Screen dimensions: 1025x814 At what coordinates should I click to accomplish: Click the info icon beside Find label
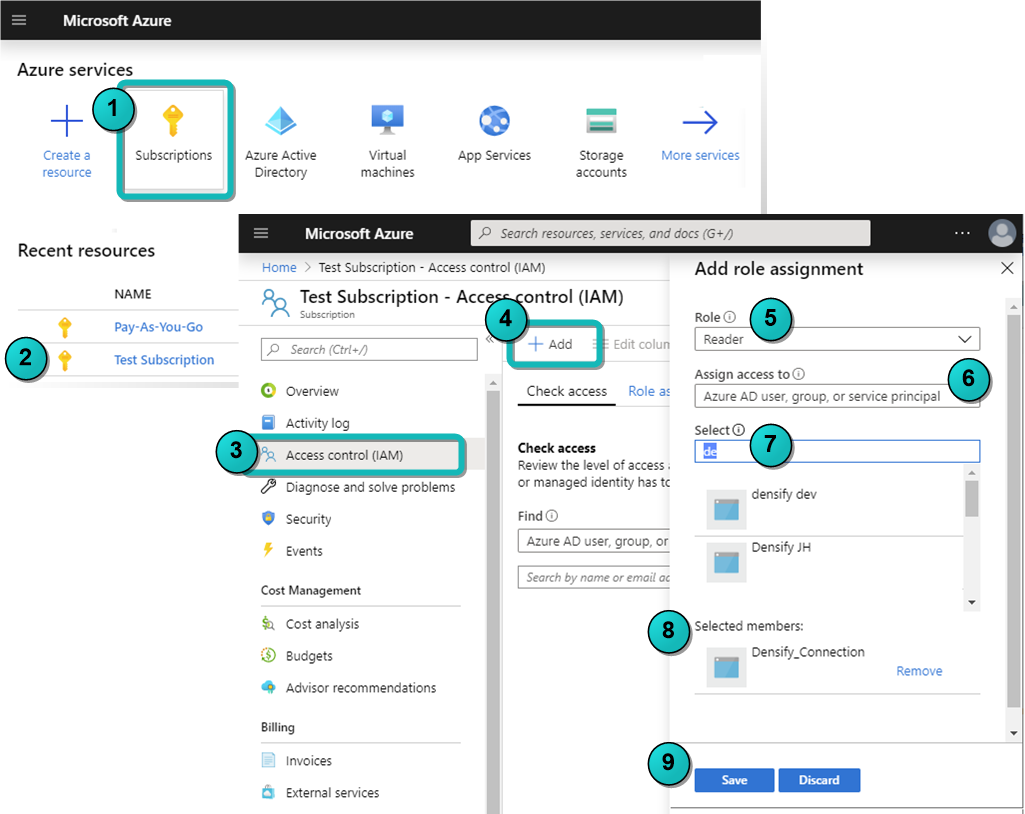click(x=552, y=516)
